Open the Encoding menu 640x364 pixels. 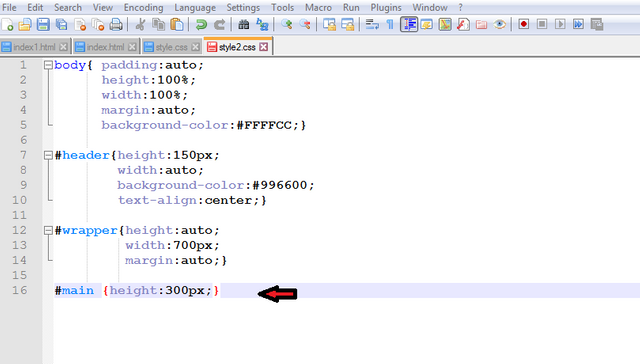pyautogui.click(x=143, y=7)
